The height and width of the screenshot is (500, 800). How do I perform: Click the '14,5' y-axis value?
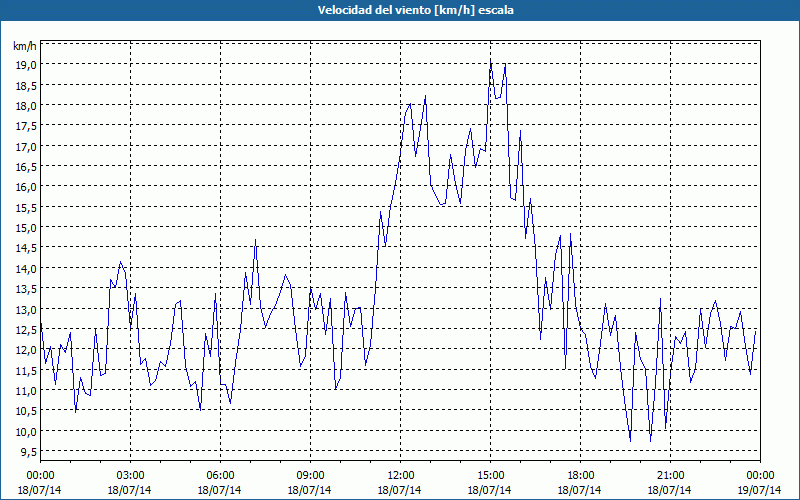click(25, 248)
